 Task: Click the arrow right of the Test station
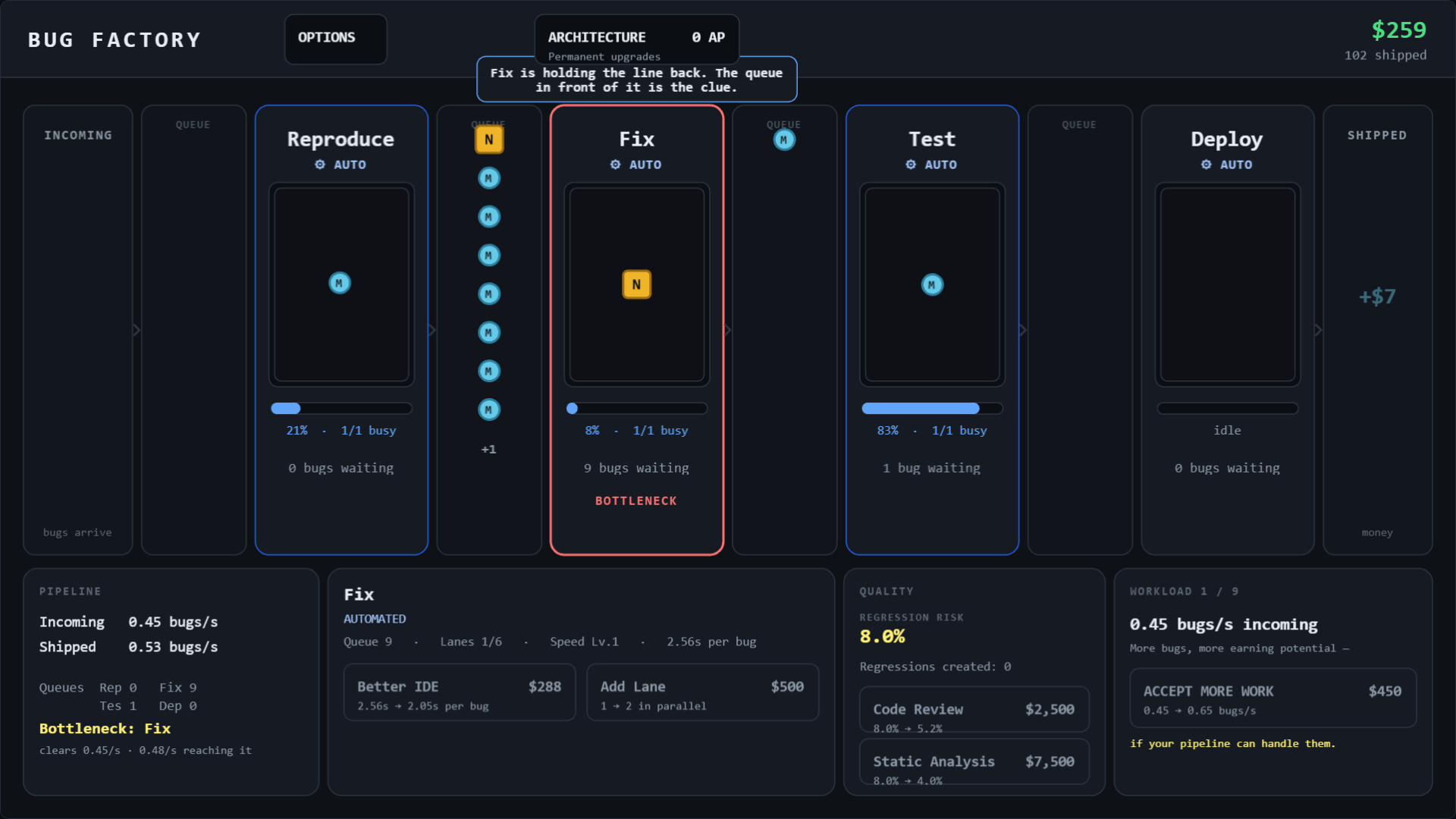(x=1023, y=330)
